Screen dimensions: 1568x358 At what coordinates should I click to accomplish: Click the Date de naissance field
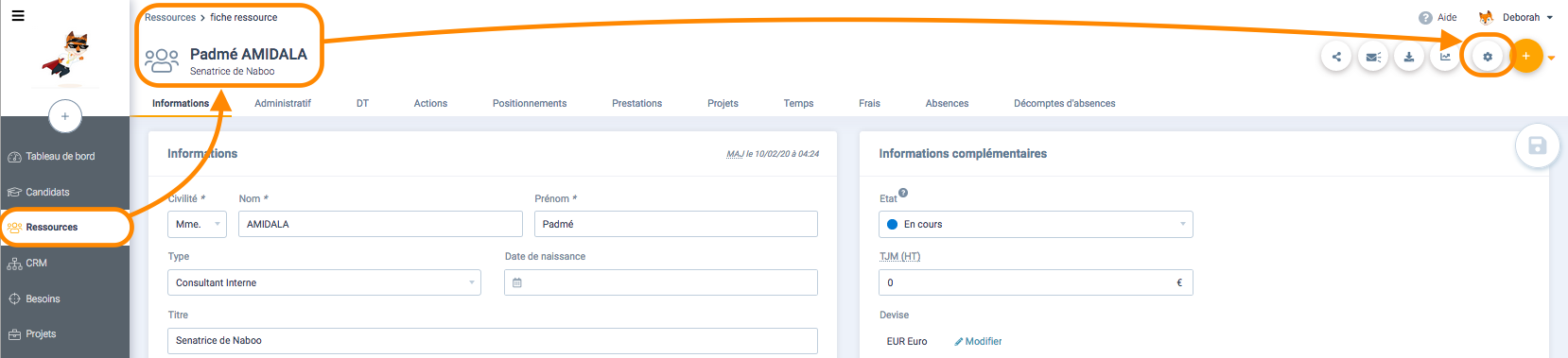point(661,282)
